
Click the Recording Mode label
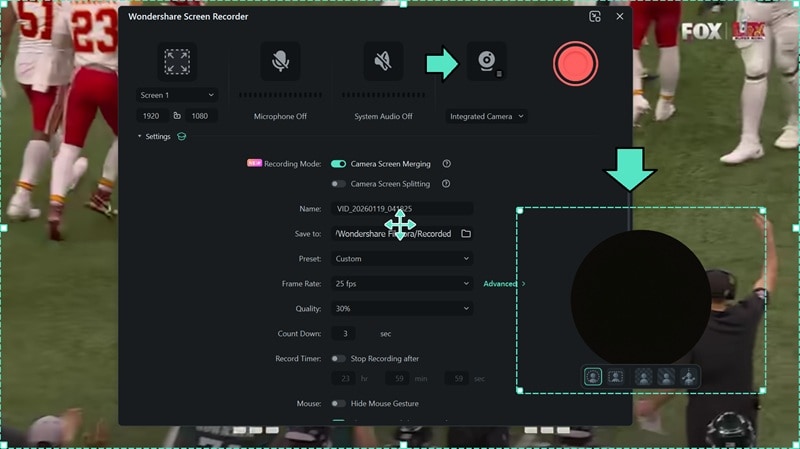tap(292, 164)
